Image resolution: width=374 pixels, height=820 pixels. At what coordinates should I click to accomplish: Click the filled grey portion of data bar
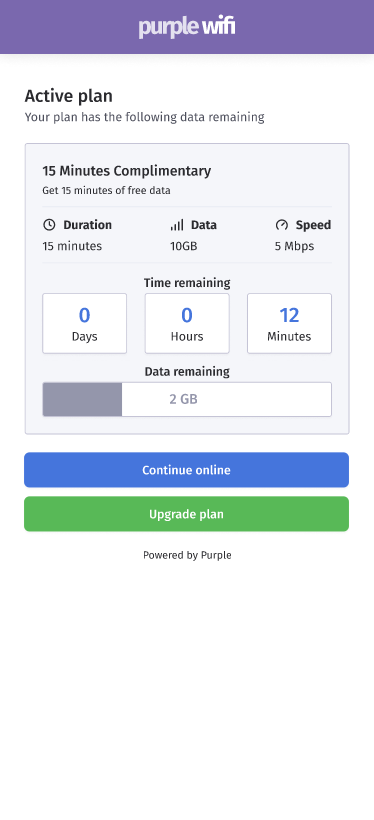coord(82,400)
